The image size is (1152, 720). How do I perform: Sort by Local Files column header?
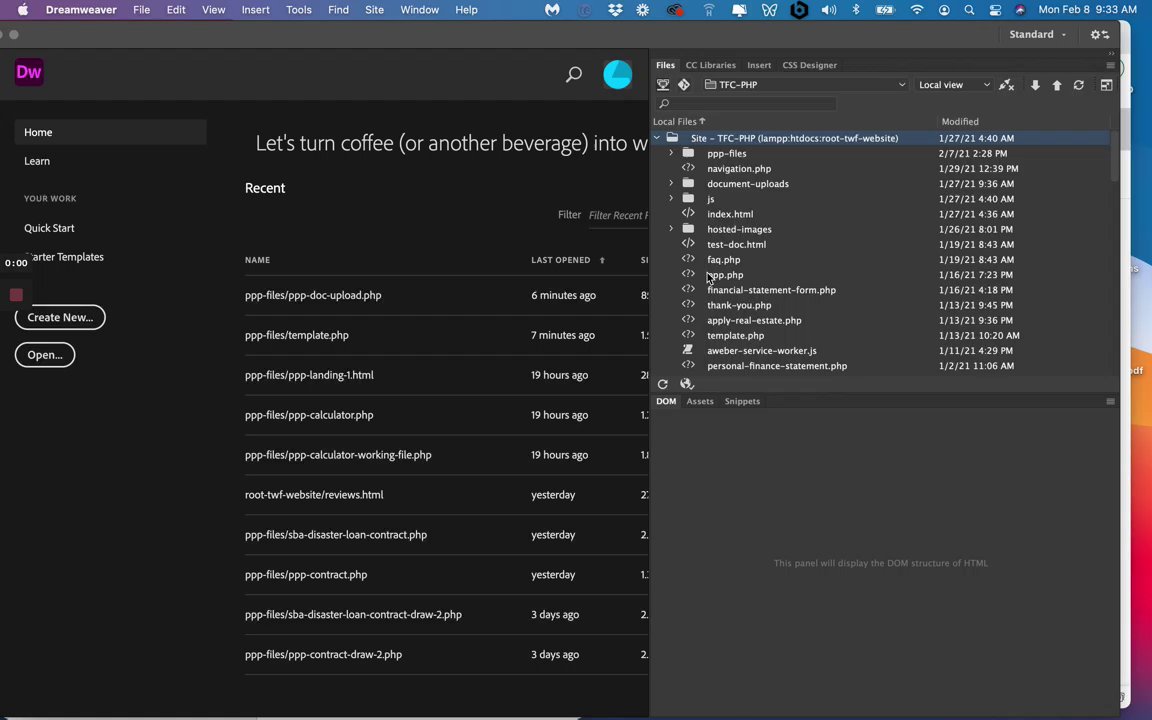click(x=679, y=121)
